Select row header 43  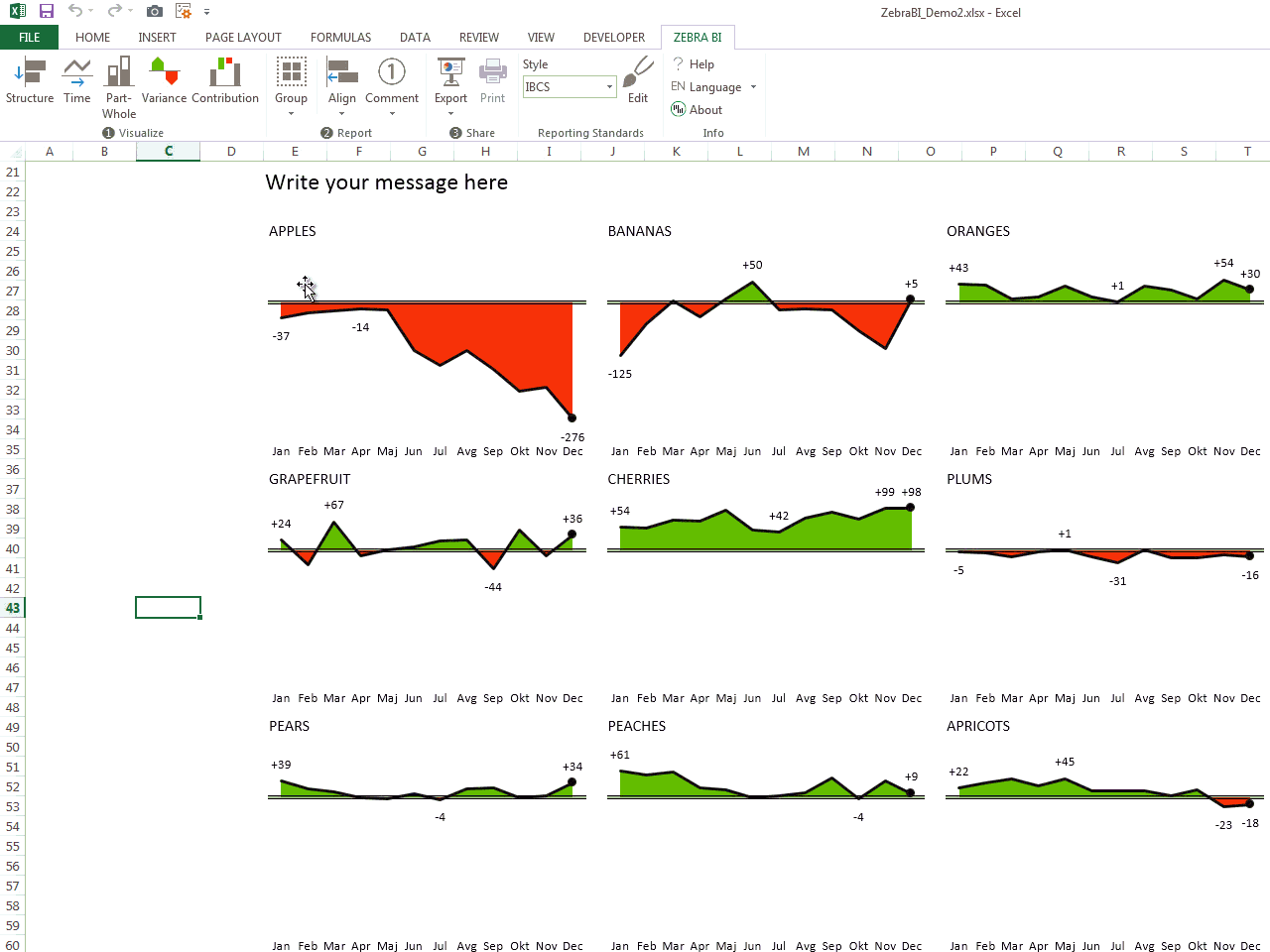click(12, 608)
